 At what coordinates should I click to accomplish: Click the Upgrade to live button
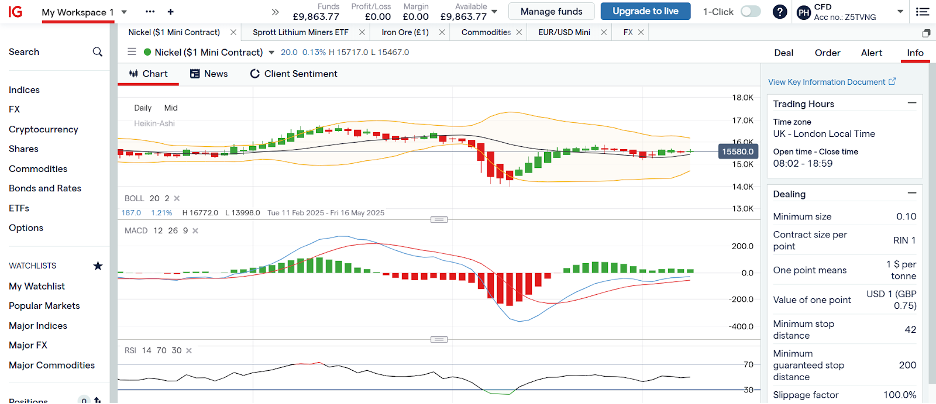tap(646, 12)
